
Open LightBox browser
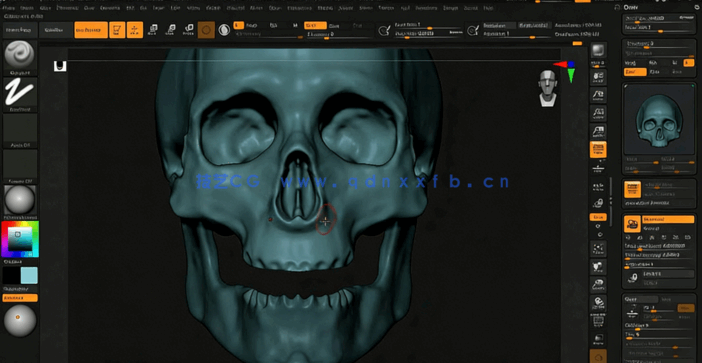coord(56,30)
